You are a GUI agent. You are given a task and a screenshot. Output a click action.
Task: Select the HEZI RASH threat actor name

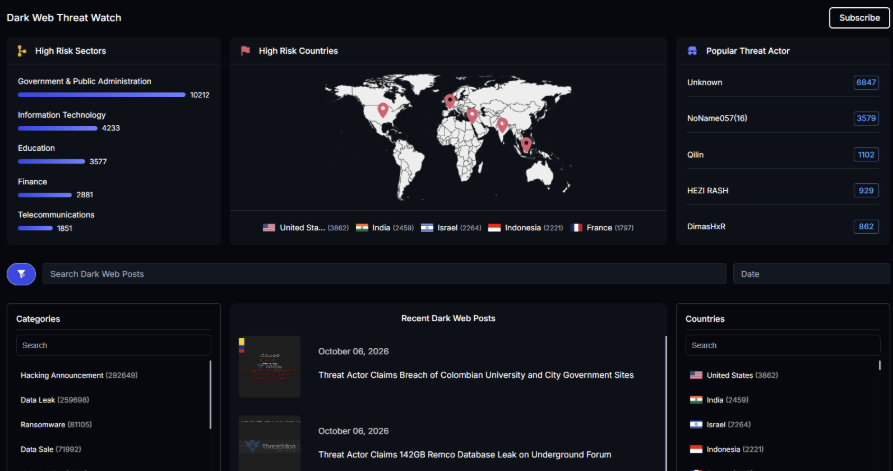pos(708,191)
